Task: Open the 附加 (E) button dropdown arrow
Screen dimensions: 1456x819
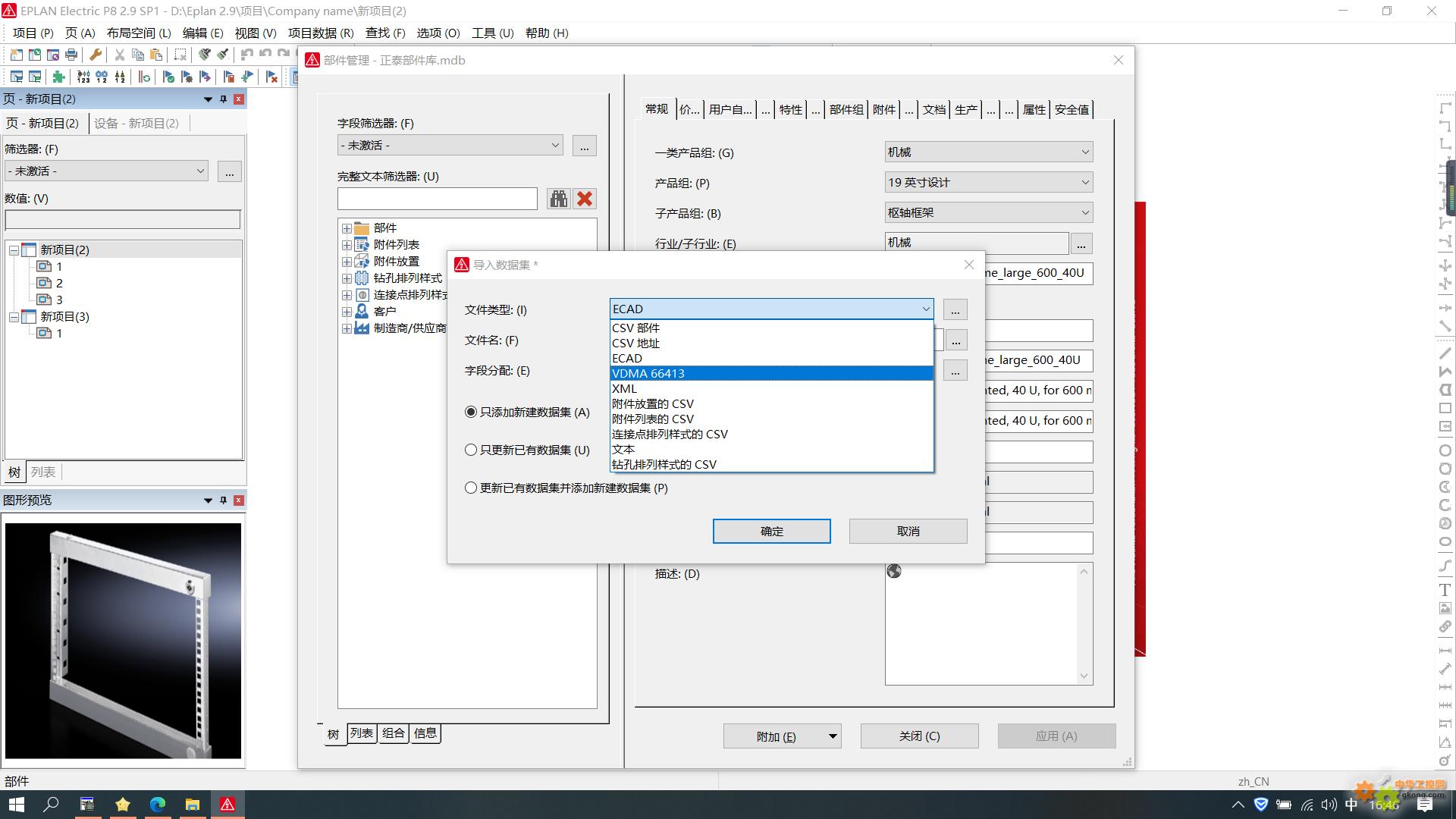Action: pos(832,736)
